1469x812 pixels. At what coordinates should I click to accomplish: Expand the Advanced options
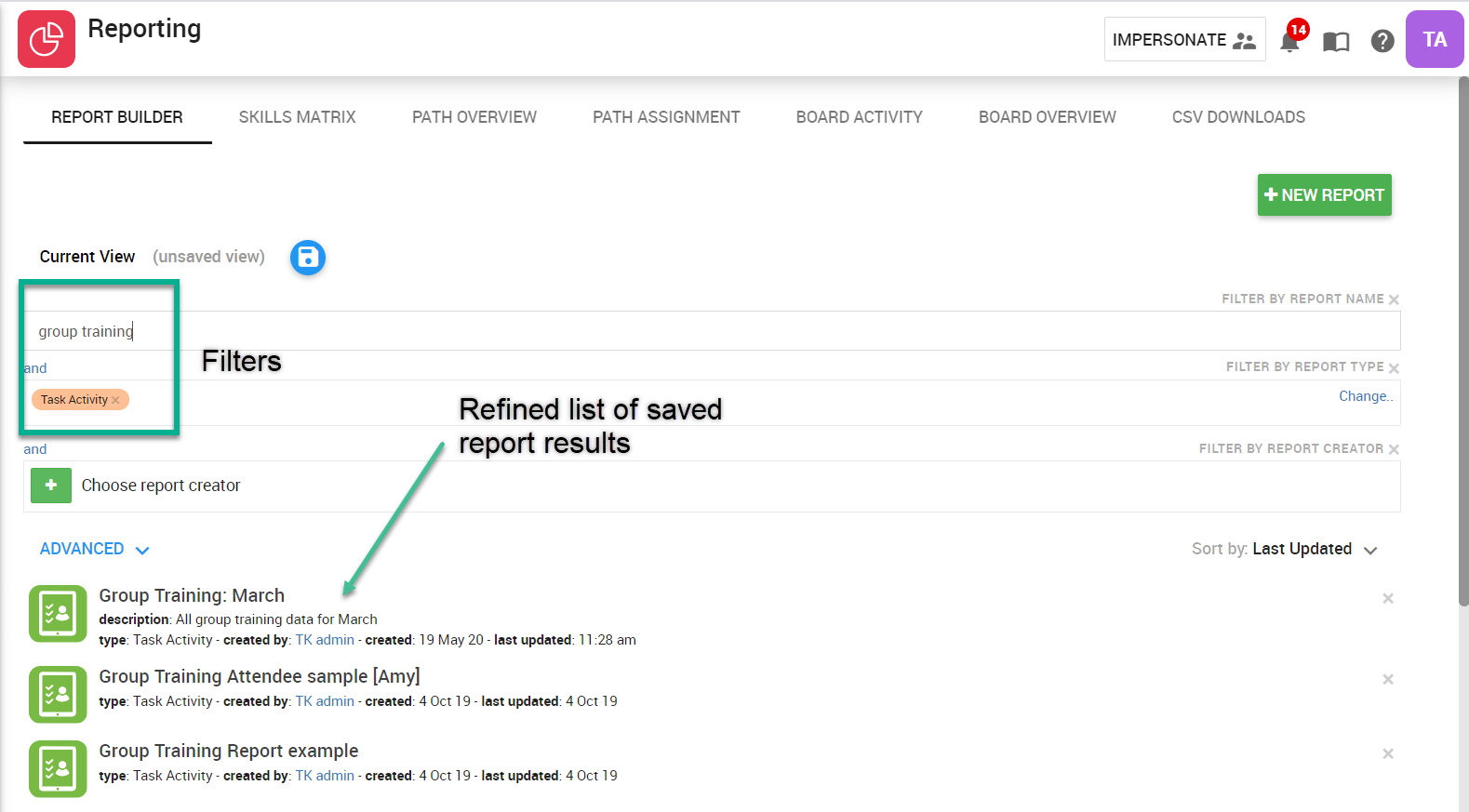click(x=94, y=549)
